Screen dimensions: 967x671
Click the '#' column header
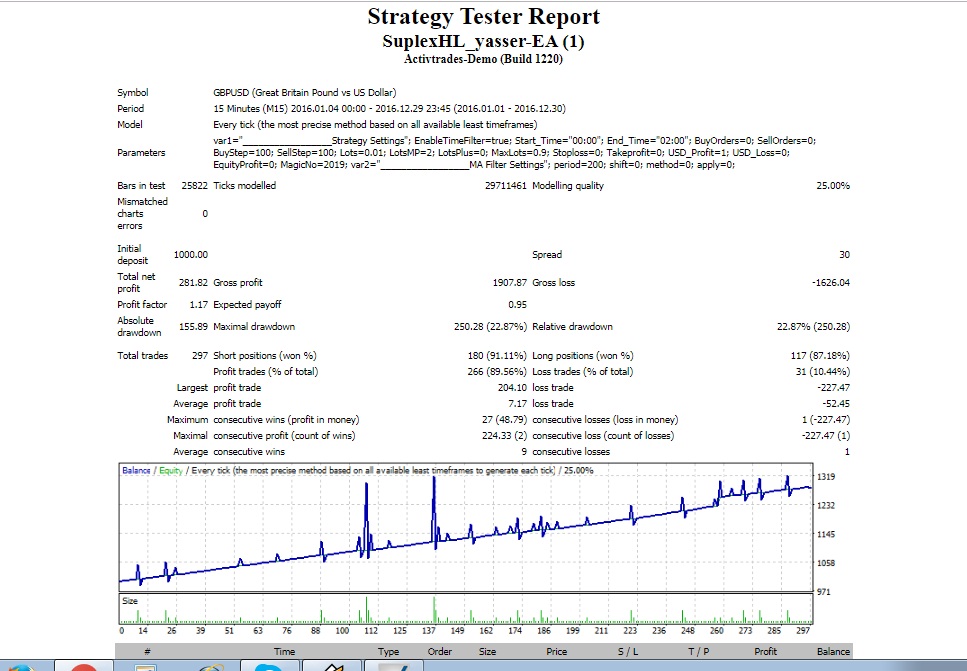coord(147,651)
